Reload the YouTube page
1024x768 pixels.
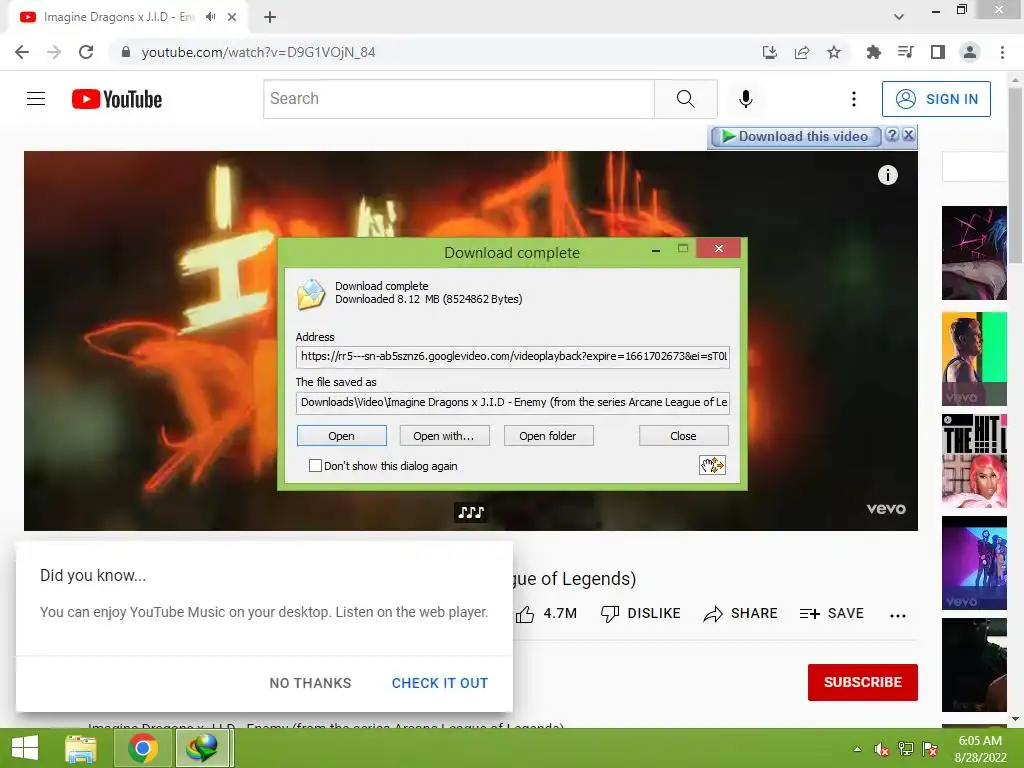[86, 52]
